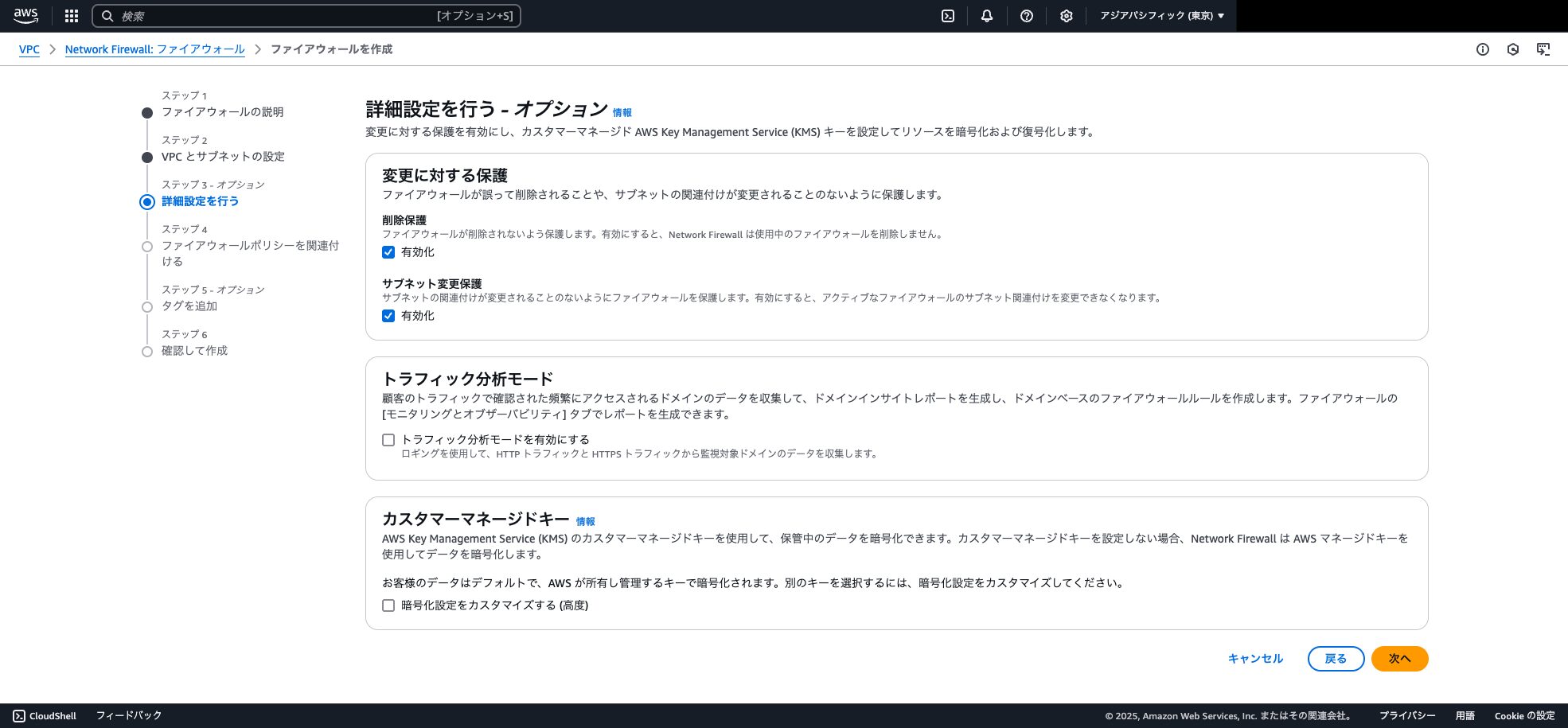Click the CloudShell icon in the footer
This screenshot has height=728, width=1568.
19,716
